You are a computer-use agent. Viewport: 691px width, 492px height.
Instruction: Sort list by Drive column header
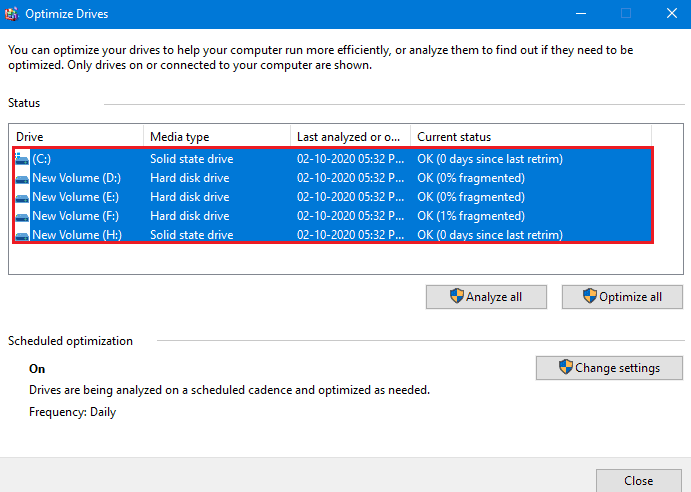(78, 137)
